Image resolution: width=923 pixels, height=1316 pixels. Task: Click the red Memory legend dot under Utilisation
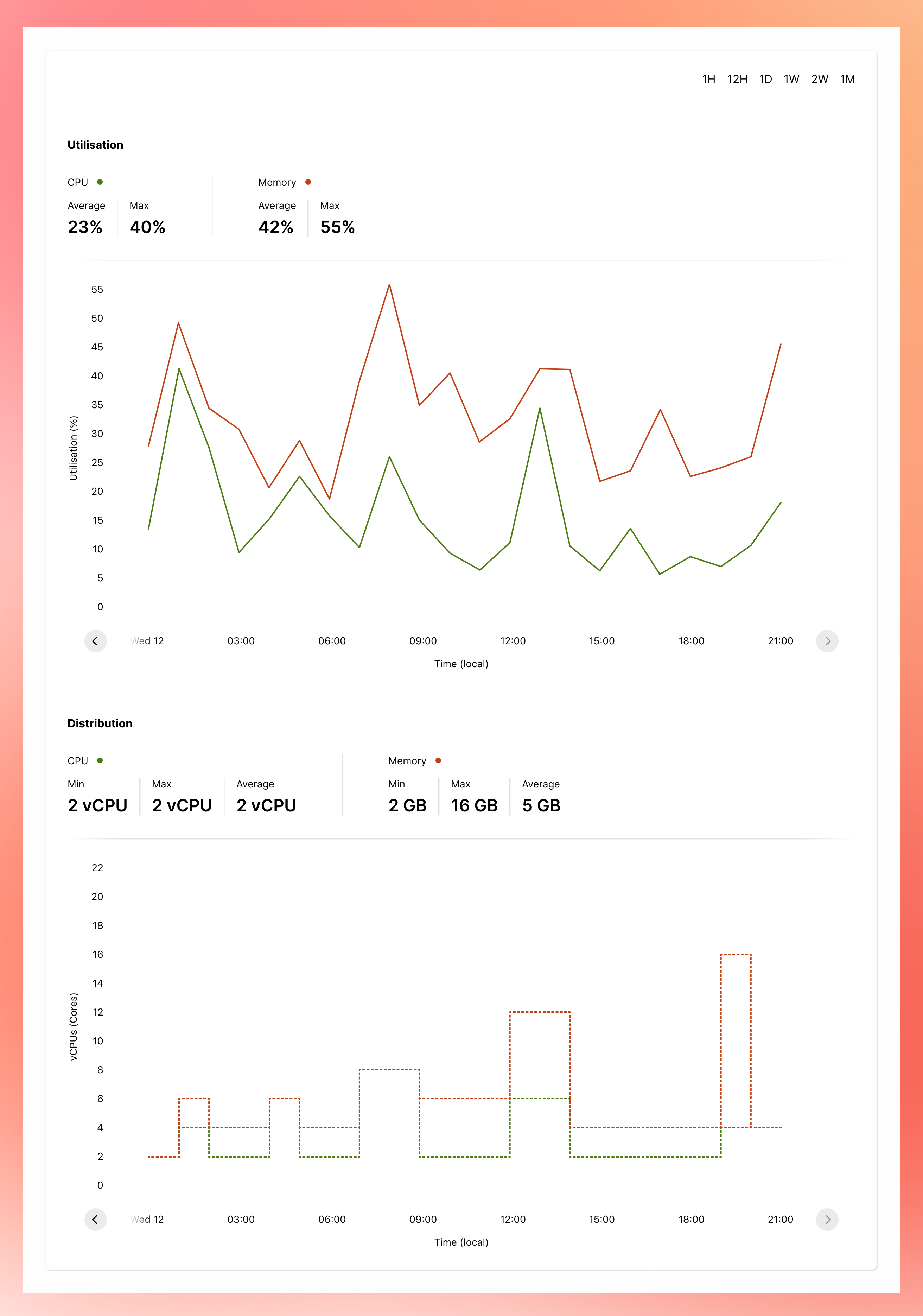pos(308,182)
